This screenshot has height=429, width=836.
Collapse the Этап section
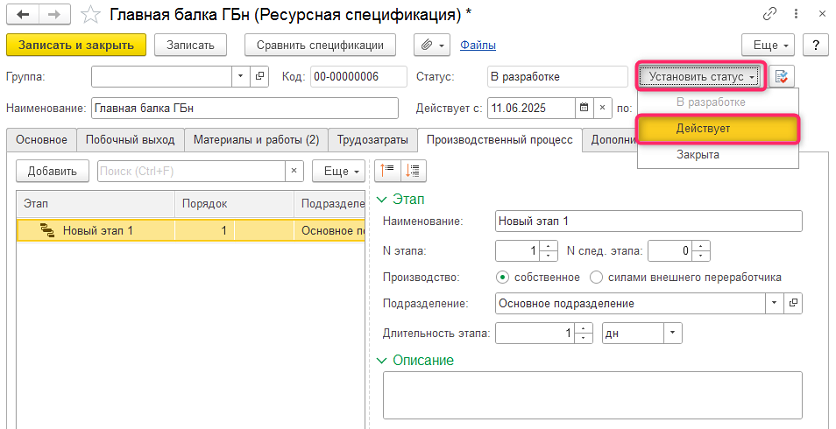(380, 199)
